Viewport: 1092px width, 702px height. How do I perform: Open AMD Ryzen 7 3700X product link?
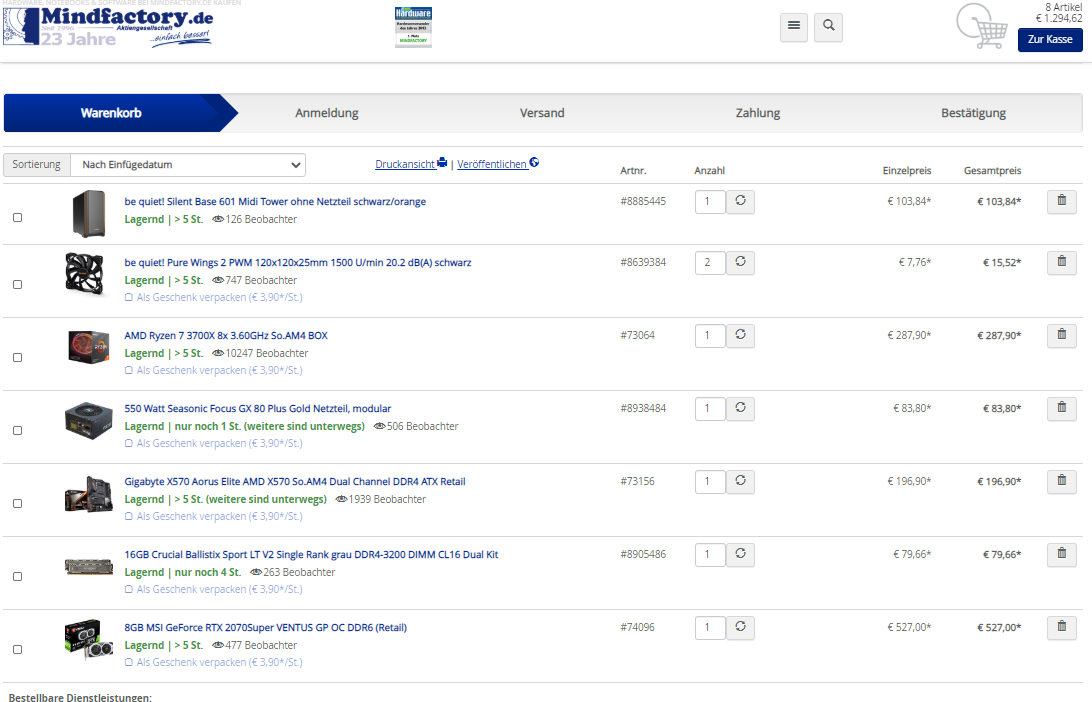(x=226, y=336)
